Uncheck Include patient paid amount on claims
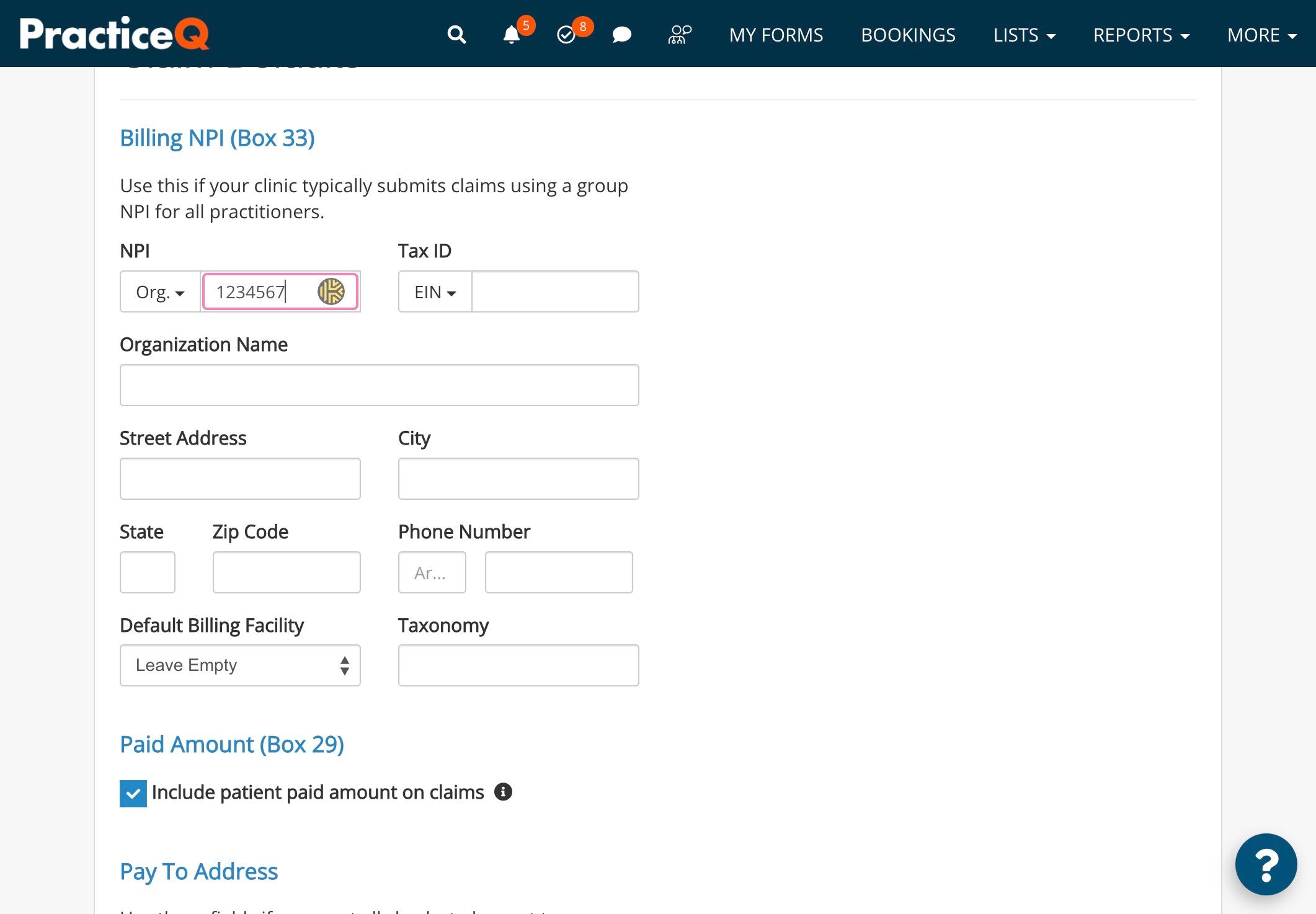 point(133,793)
